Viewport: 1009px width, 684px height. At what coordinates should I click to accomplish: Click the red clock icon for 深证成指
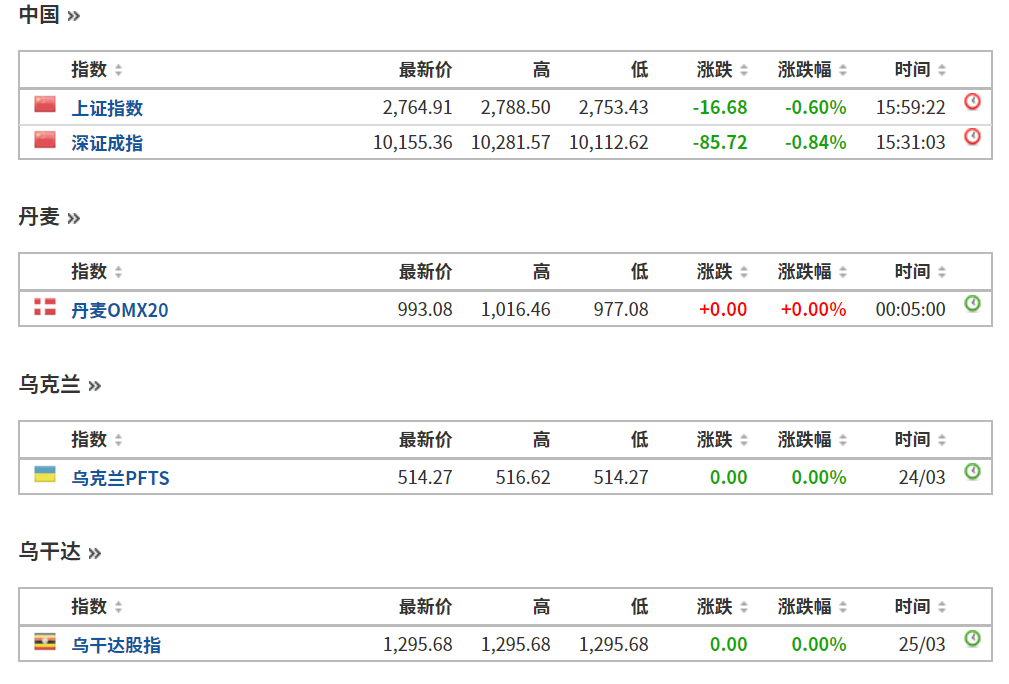coord(972,137)
